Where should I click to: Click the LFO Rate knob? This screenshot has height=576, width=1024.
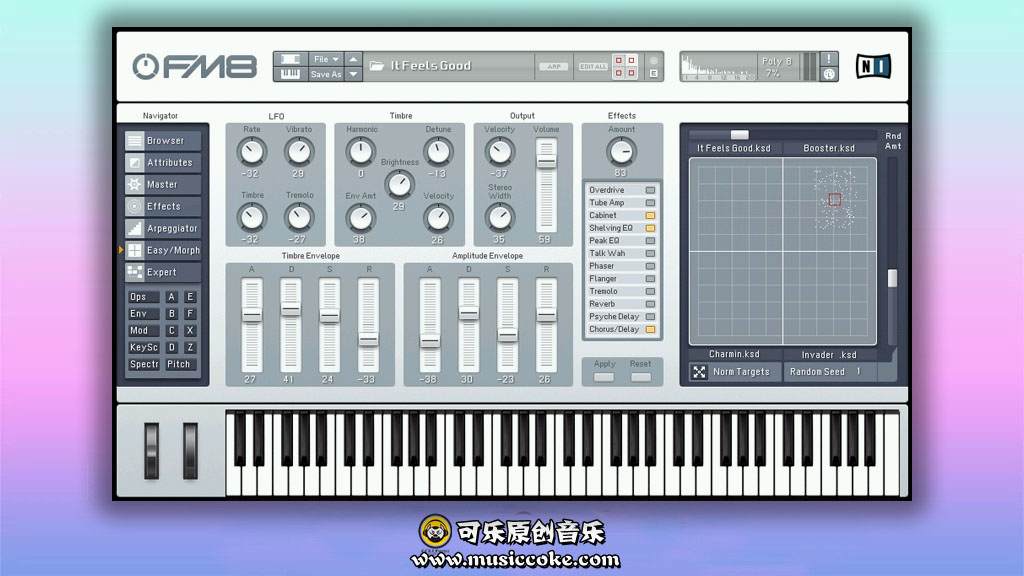coord(251,152)
